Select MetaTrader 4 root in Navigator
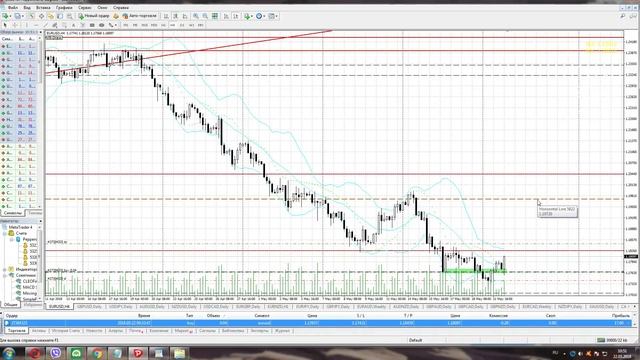The width and height of the screenshot is (640, 360). (x=20, y=227)
